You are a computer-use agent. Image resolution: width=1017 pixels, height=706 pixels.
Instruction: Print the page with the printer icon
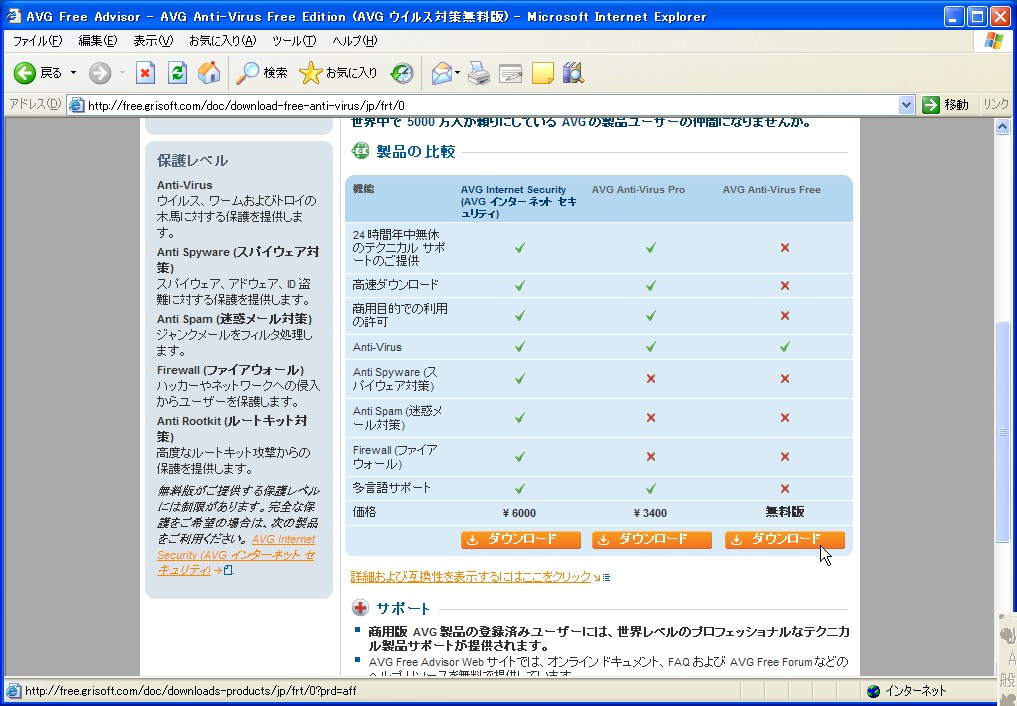[479, 73]
